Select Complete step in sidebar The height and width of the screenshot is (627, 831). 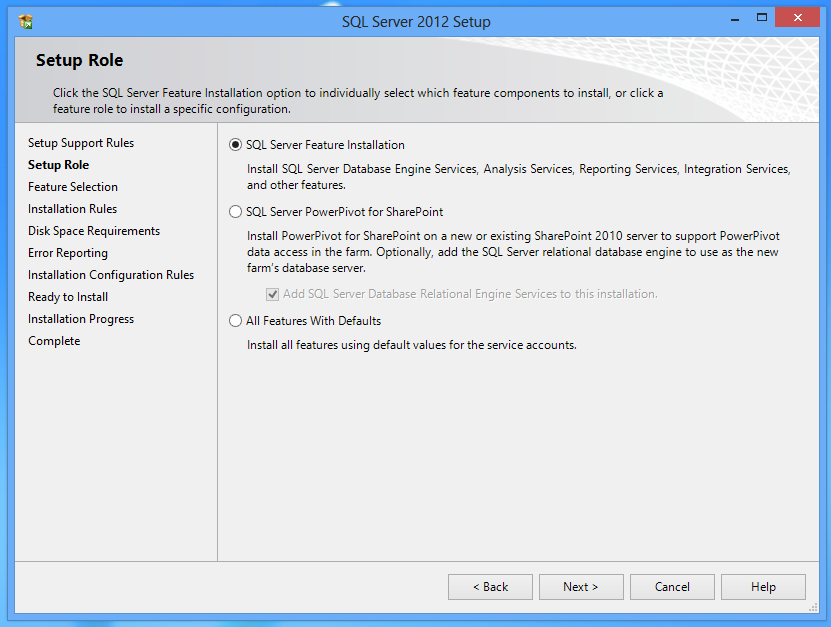tap(54, 341)
